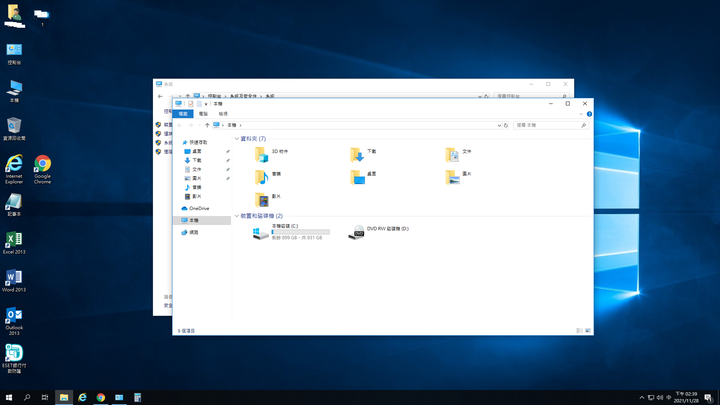
Task: Go up one folder level
Action: coord(207,125)
